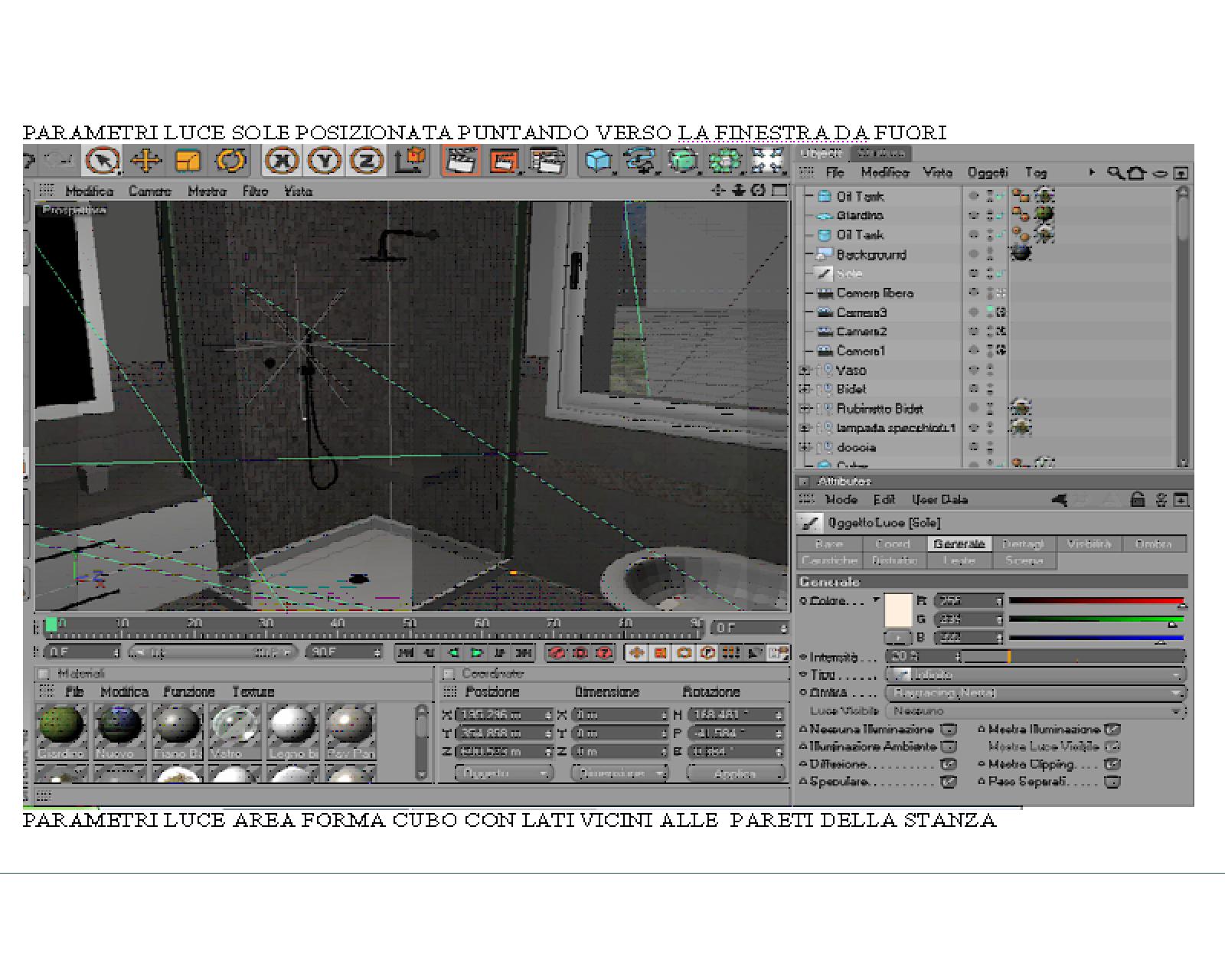Toggle the Mostra Clipping checkbox
The width and height of the screenshot is (1225, 980).
1112,764
